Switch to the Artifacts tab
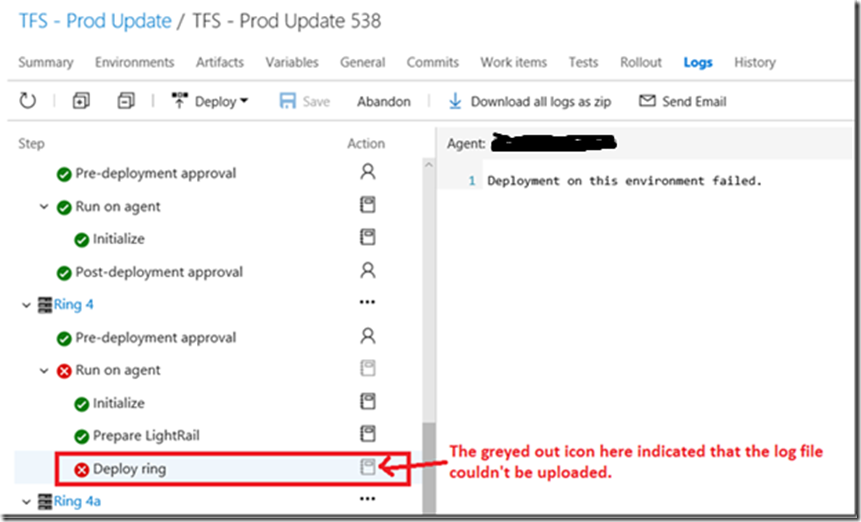This screenshot has height=522, width=861. pyautogui.click(x=220, y=63)
